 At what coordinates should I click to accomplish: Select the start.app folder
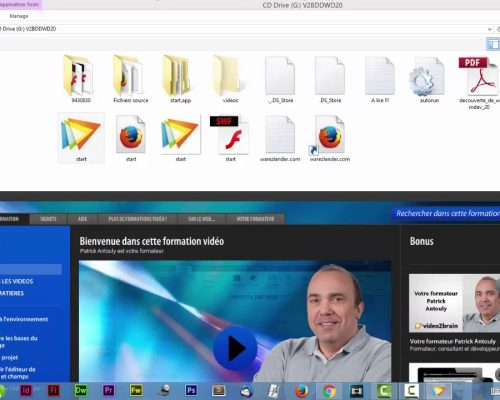pyautogui.click(x=180, y=79)
